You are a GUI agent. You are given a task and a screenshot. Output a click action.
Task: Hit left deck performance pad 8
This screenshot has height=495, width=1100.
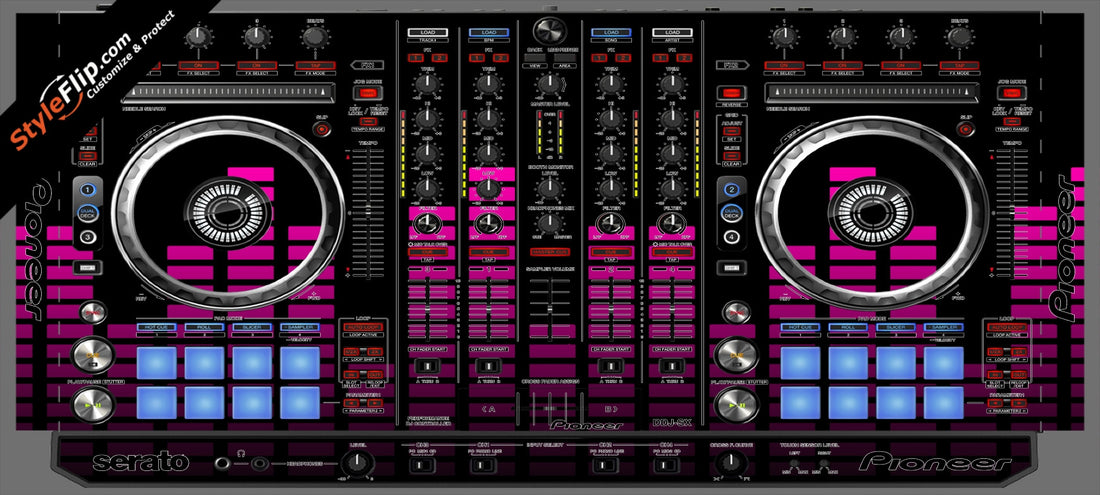(300, 402)
